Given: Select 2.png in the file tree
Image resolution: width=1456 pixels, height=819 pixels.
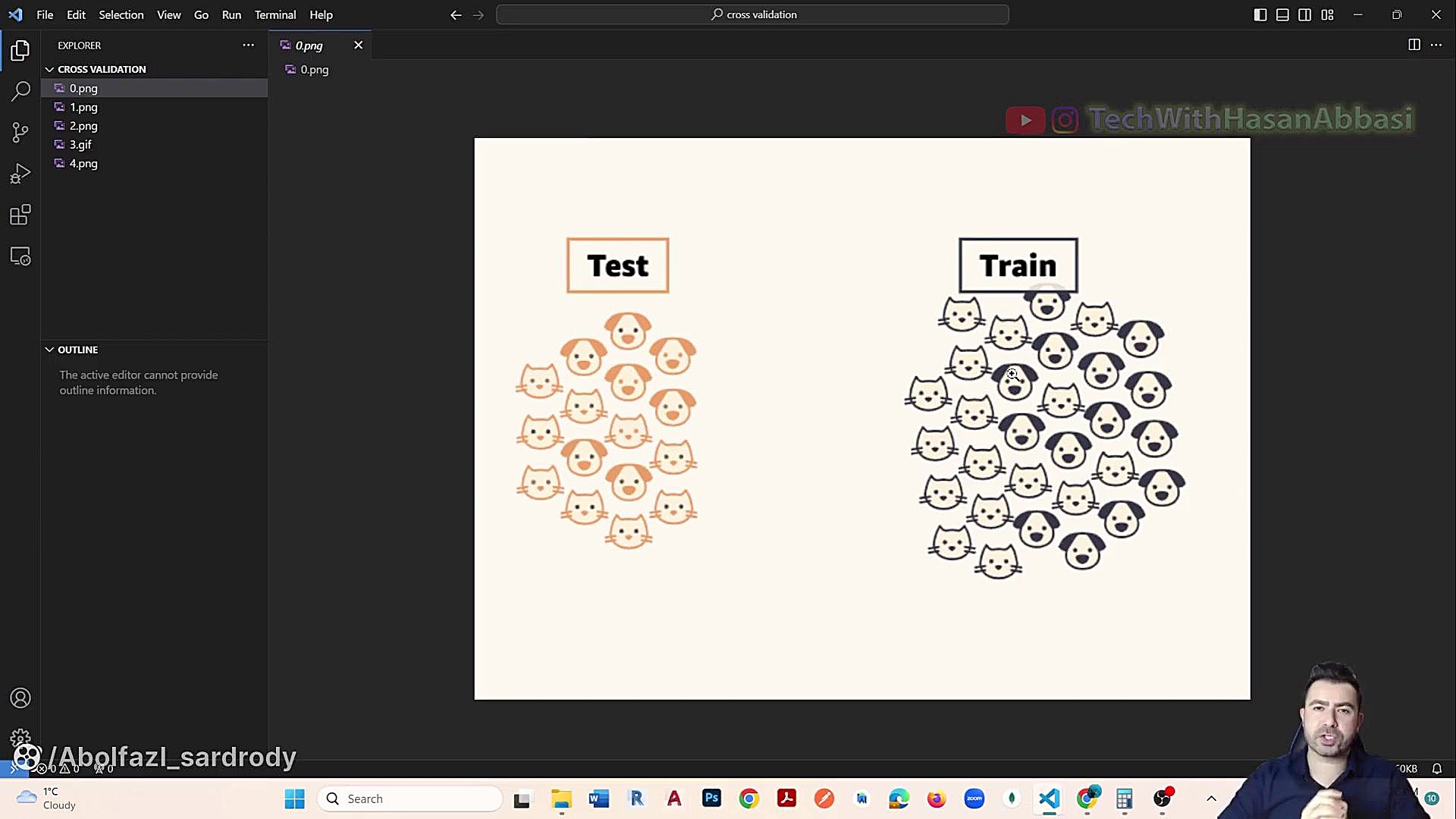Looking at the screenshot, I should 154,126.
